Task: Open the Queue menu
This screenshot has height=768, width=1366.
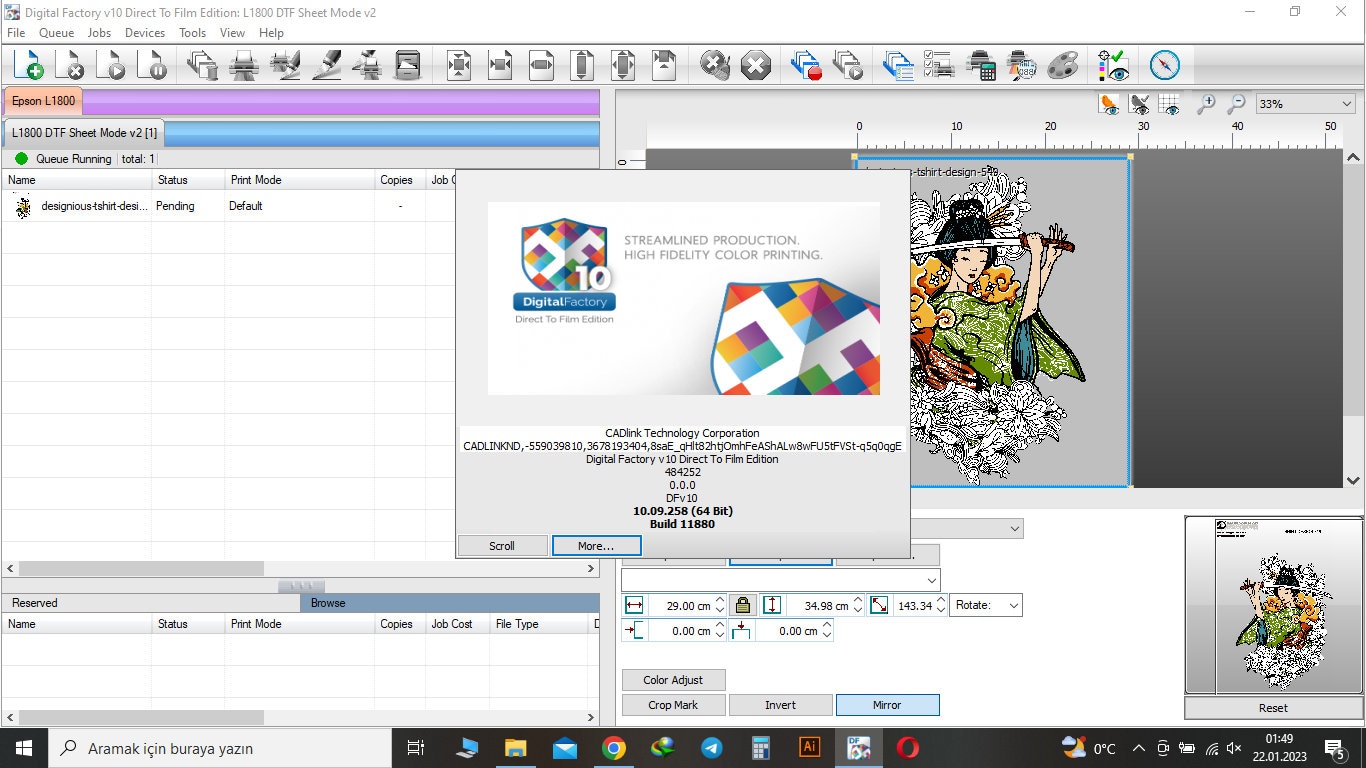Action: point(56,33)
